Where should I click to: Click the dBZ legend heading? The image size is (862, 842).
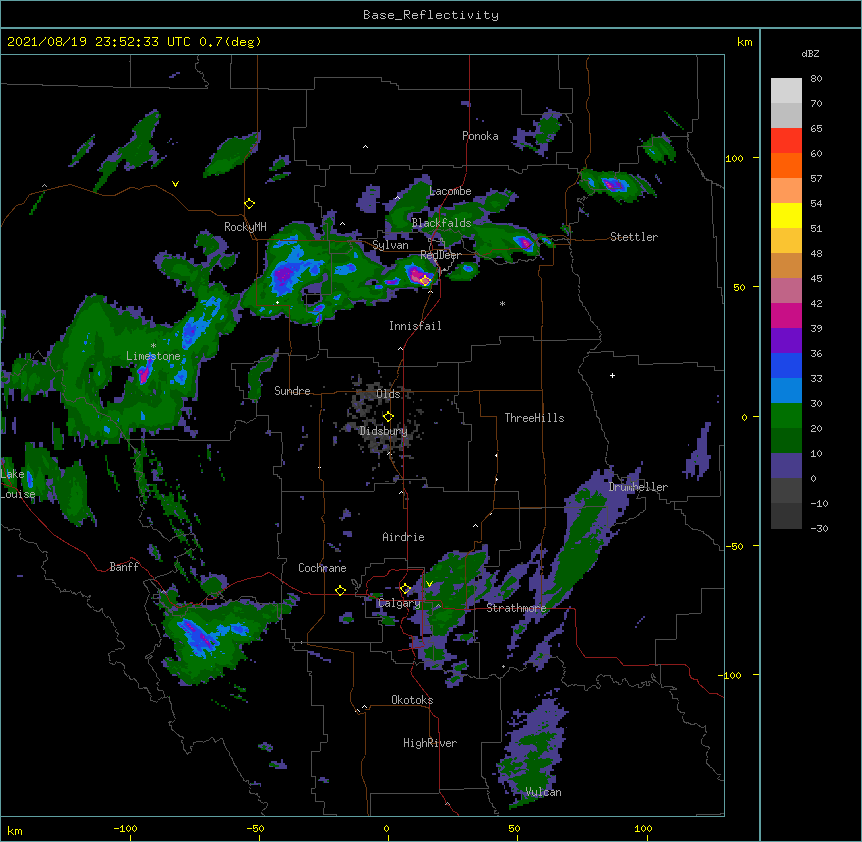tap(810, 54)
